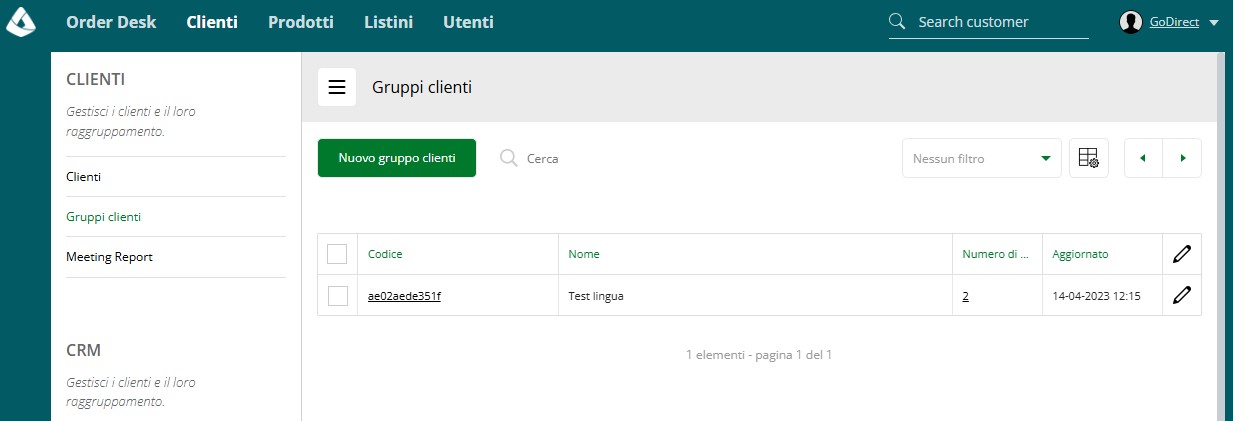Viewport: 1233px width, 421px height.
Task: Tick the select-all checkbox in table header
Action: pyautogui.click(x=337, y=254)
